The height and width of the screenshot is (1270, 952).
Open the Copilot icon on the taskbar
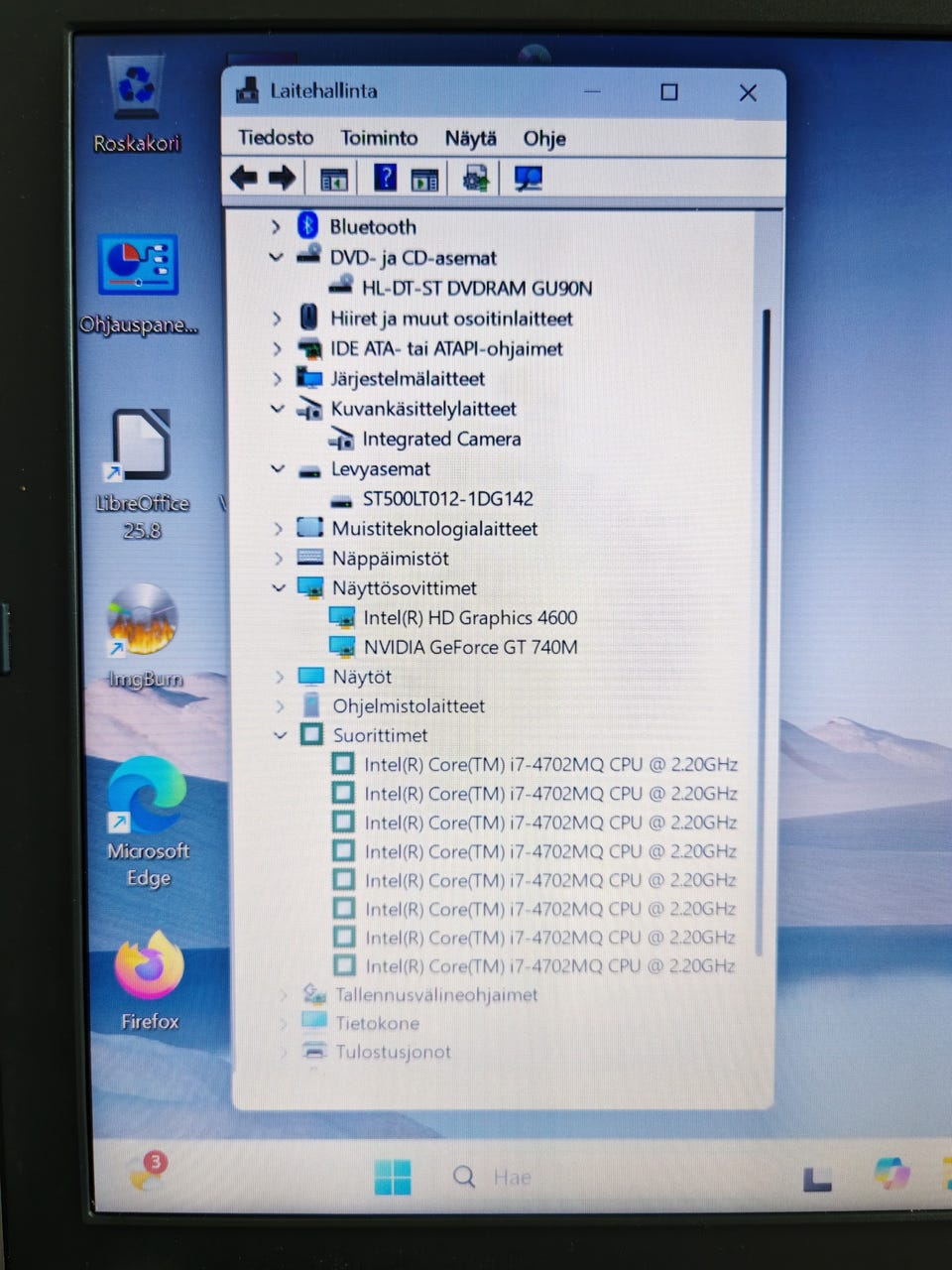click(x=892, y=1174)
